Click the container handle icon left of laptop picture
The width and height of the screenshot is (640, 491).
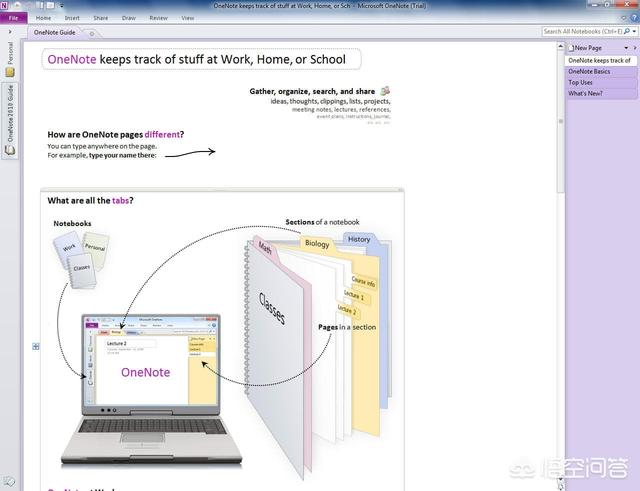[36, 347]
